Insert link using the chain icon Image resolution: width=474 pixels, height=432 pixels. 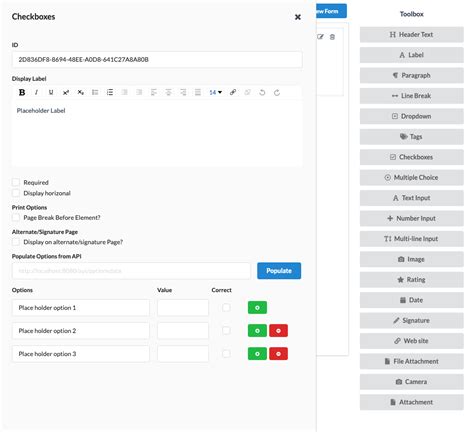click(x=233, y=92)
